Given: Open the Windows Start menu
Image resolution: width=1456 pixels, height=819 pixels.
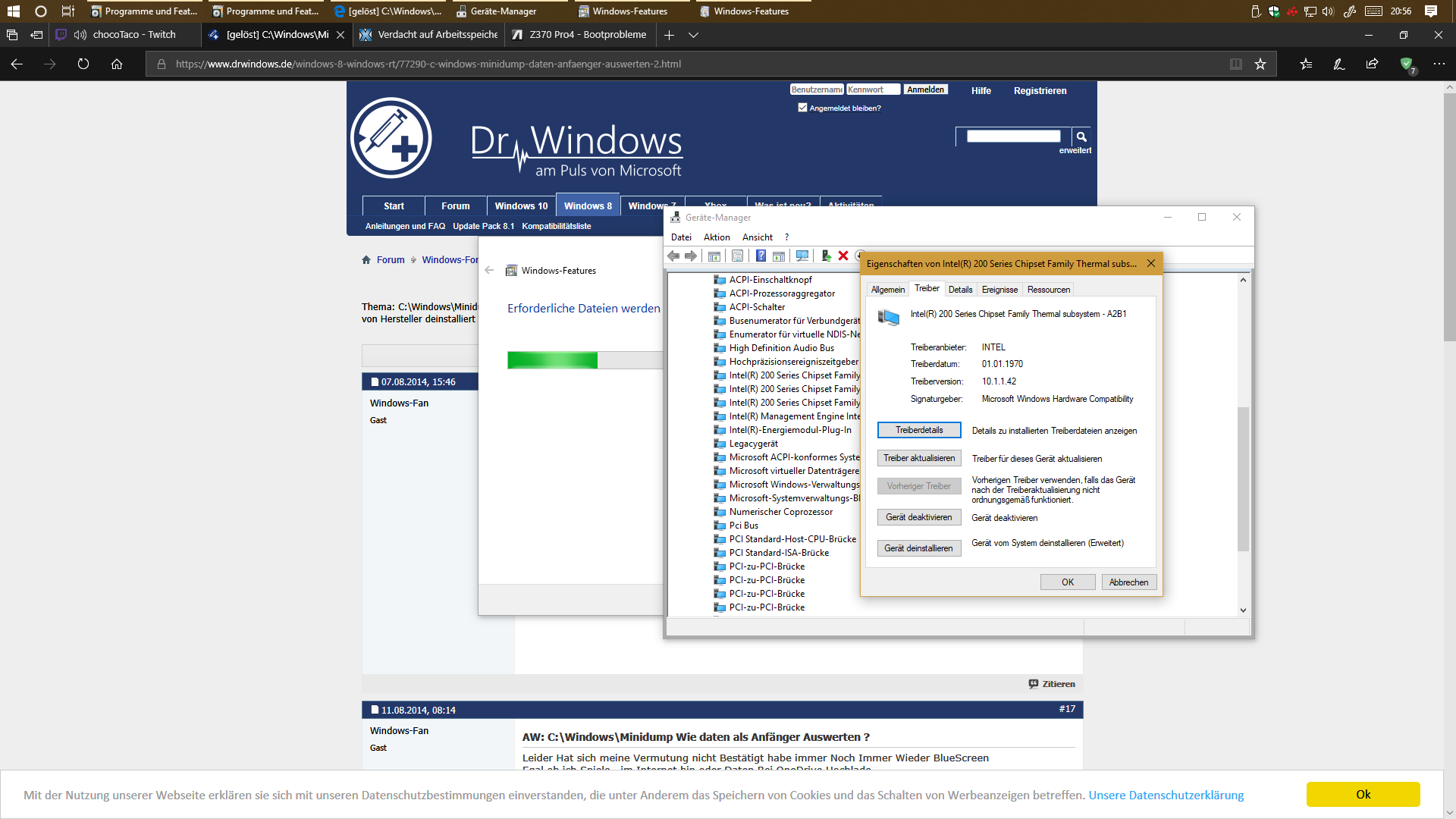Looking at the screenshot, I should pos(13,11).
